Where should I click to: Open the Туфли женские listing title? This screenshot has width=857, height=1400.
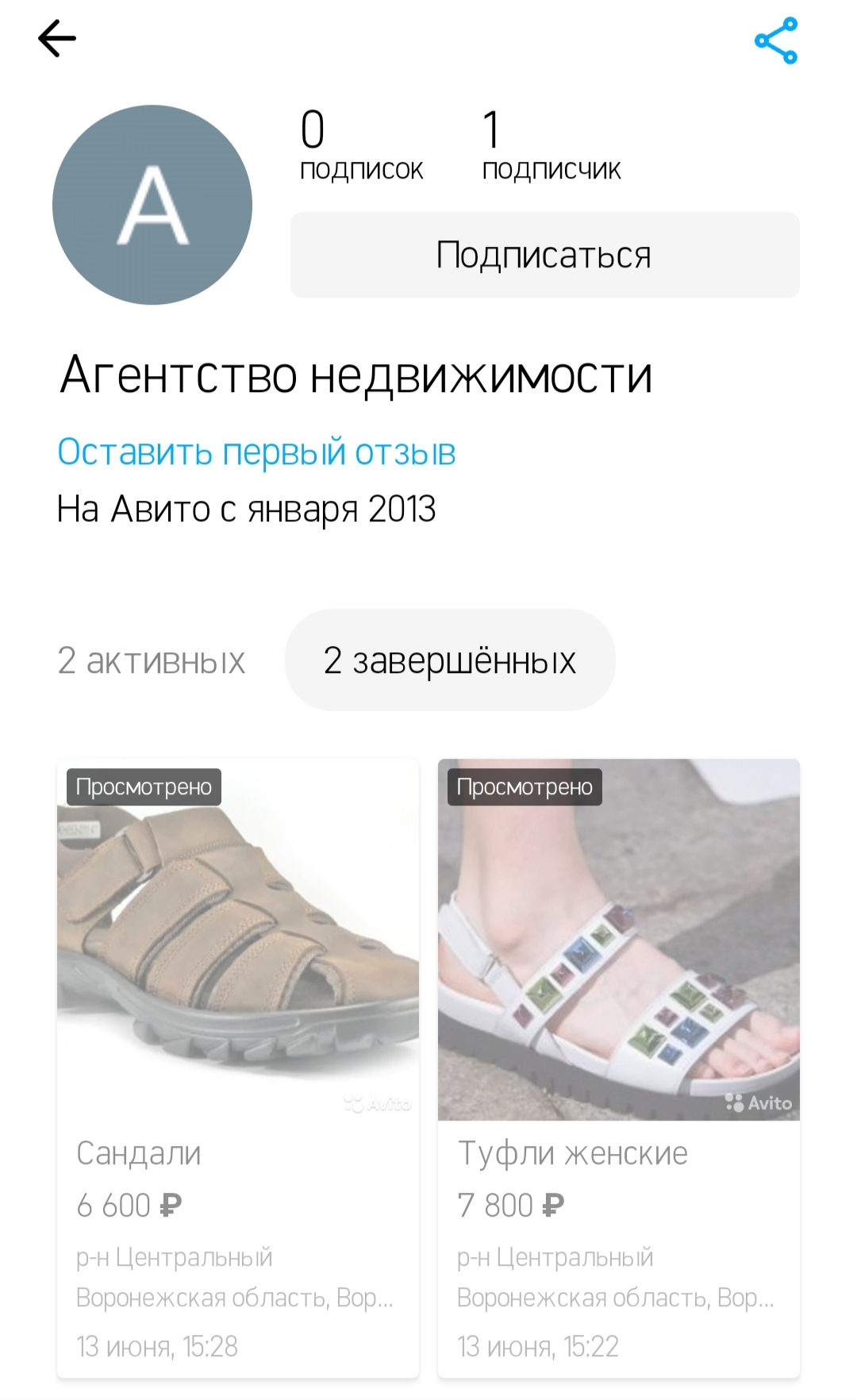coord(573,1153)
